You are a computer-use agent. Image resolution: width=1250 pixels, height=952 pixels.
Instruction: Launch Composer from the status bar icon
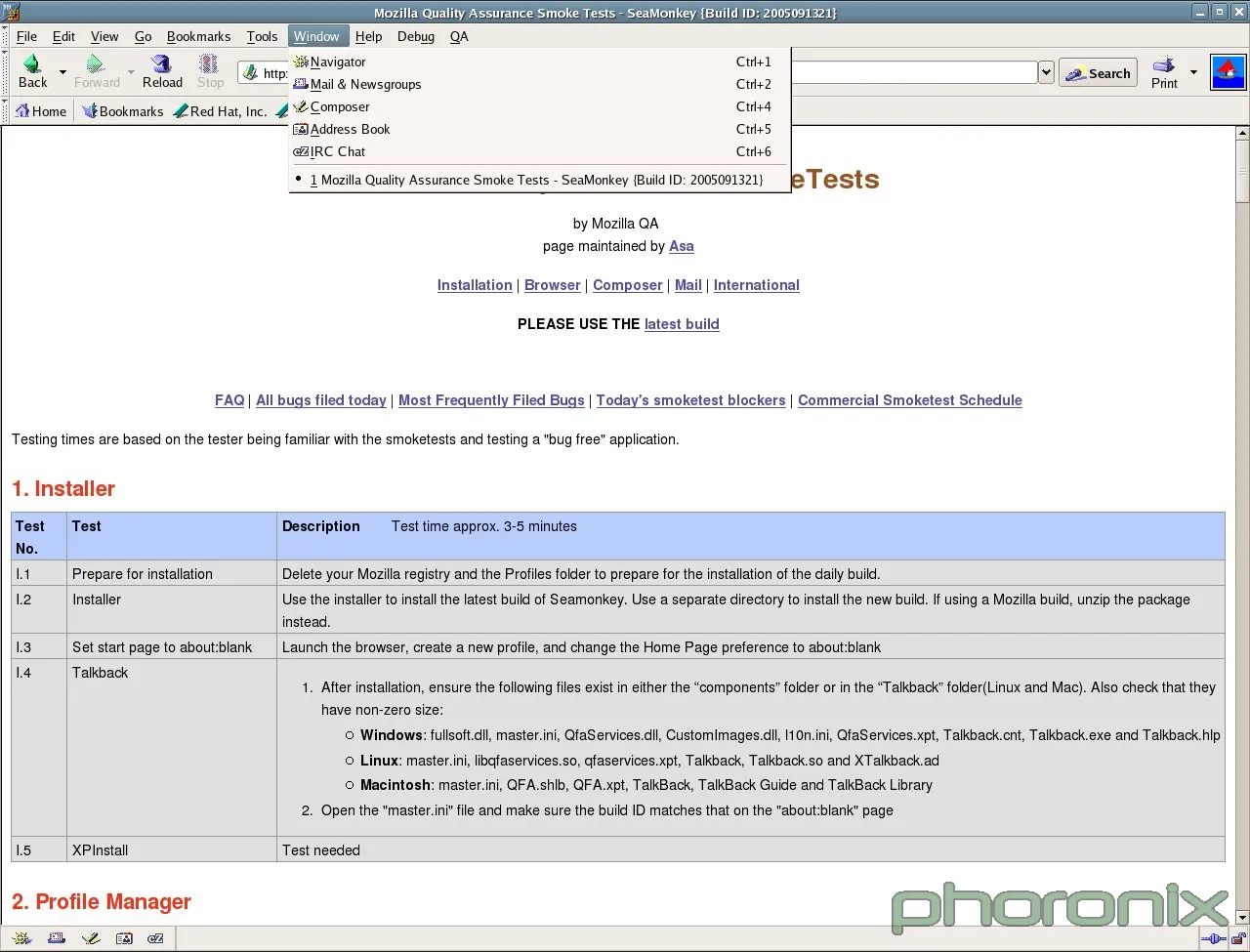tap(91, 938)
